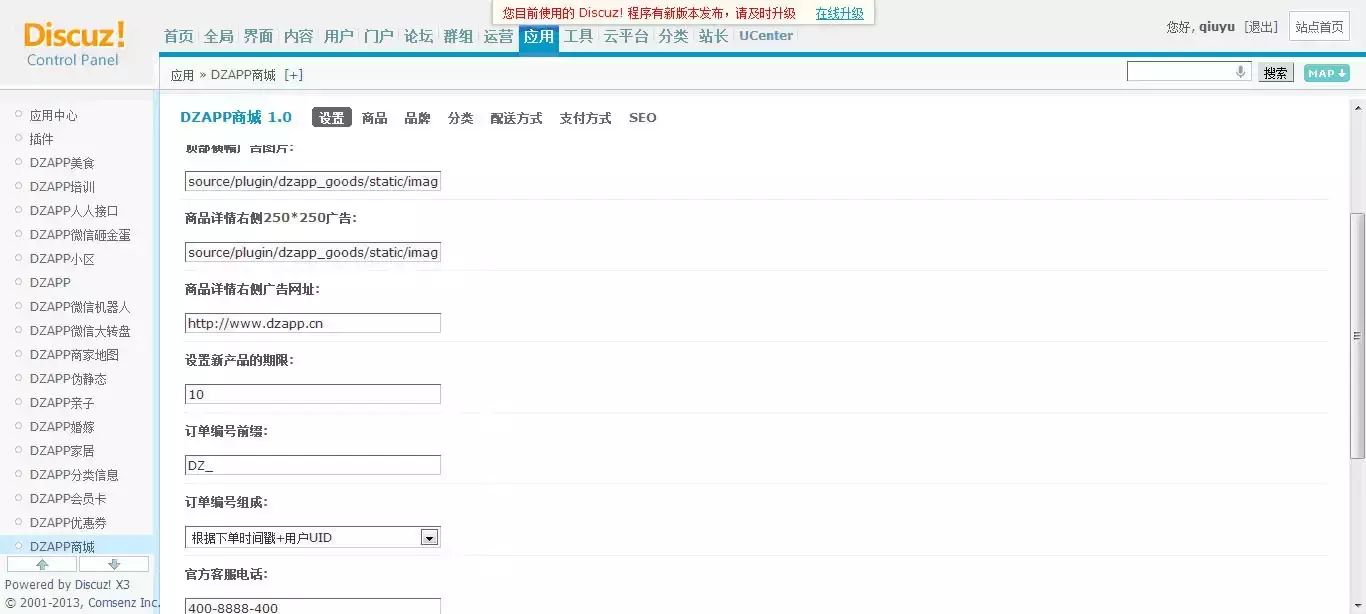
Task: Open the 分类 tab next to 品牌
Action: [x=461, y=118]
